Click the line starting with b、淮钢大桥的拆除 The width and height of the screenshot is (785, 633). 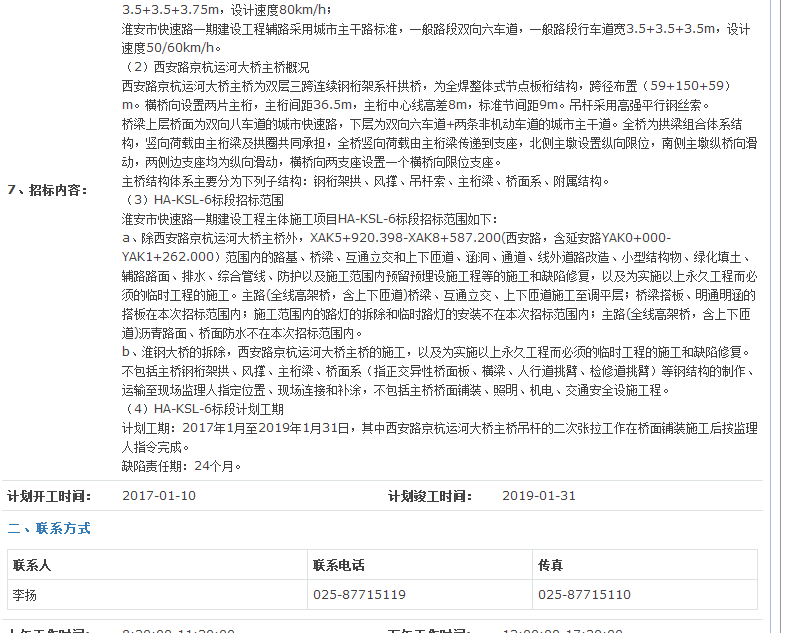(435, 352)
